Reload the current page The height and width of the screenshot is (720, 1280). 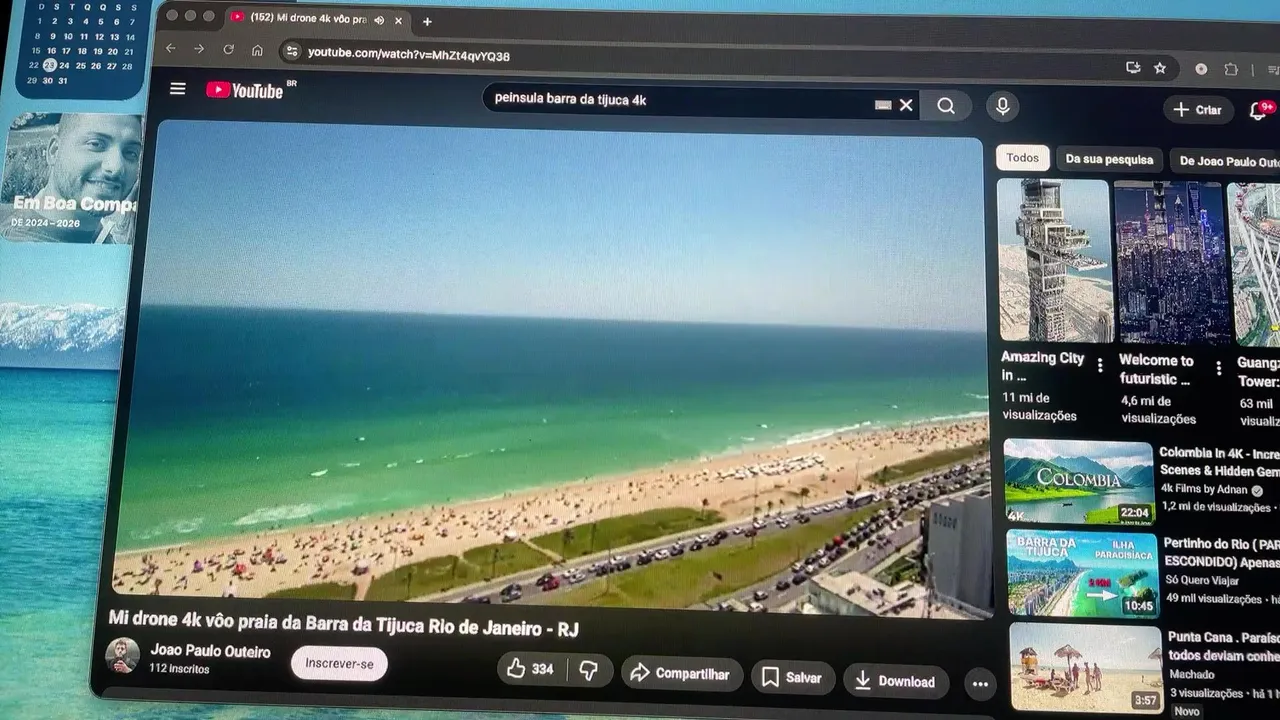point(228,49)
